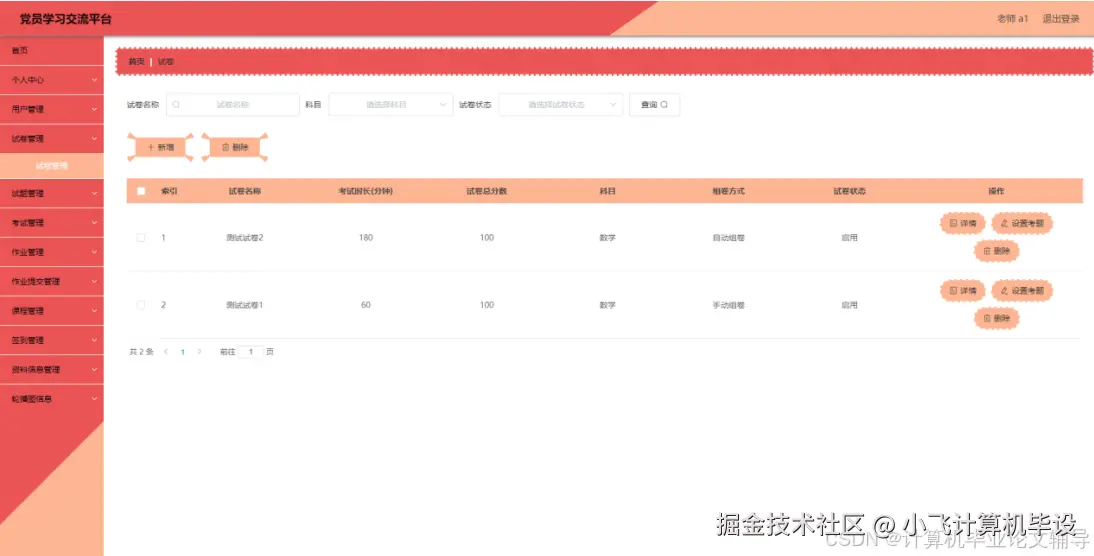Click 设置考题 for 测试试卷1

coord(1022,290)
